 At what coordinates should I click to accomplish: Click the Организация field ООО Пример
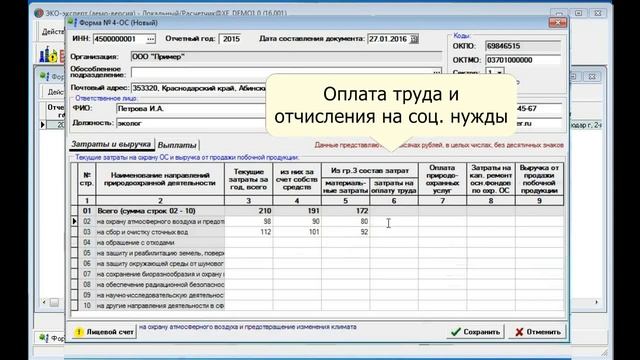(286, 57)
